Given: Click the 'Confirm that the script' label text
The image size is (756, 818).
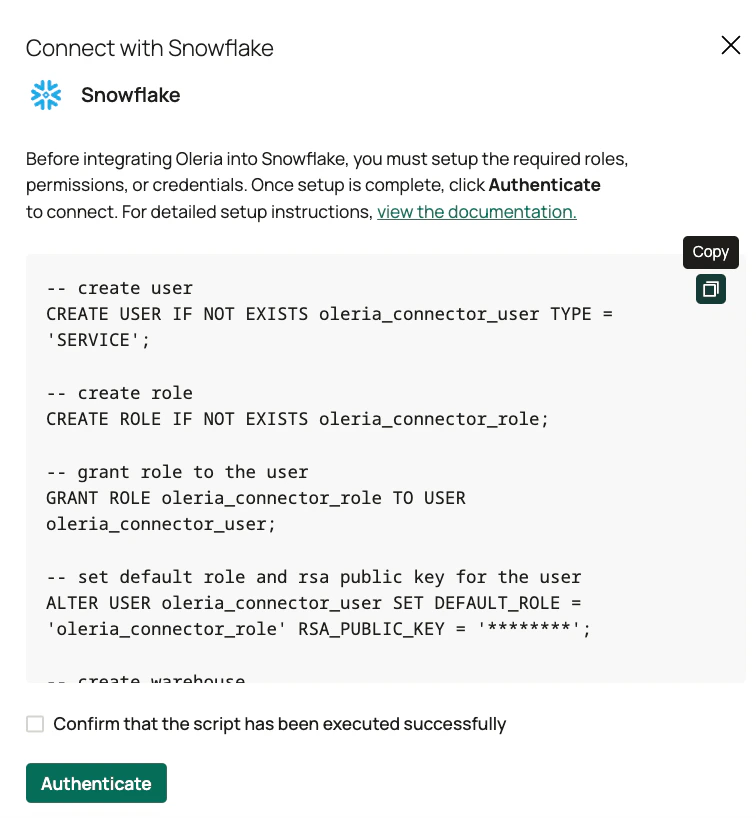Looking at the screenshot, I should 280,724.
